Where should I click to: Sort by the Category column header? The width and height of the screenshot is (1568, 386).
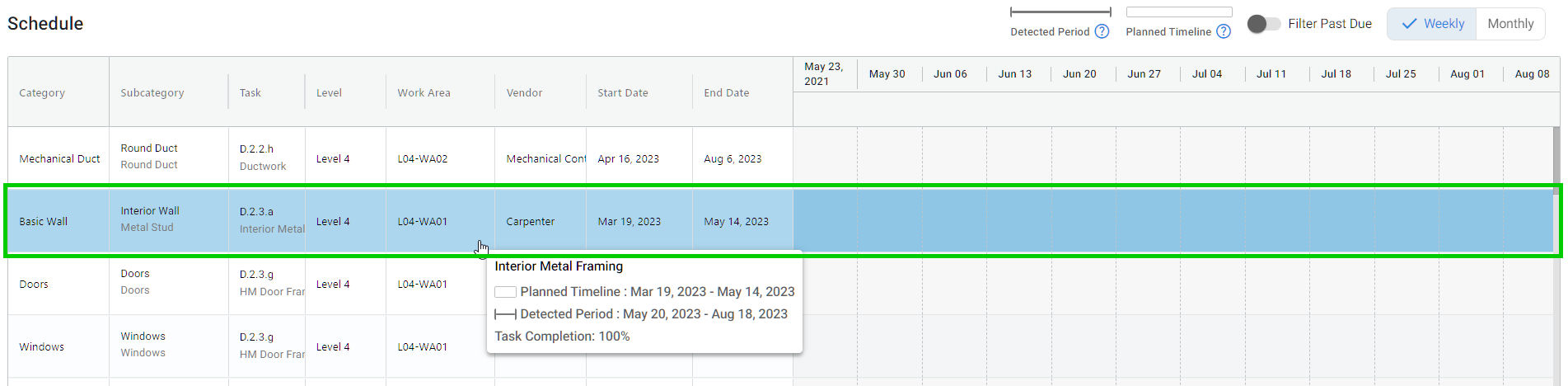[x=42, y=92]
